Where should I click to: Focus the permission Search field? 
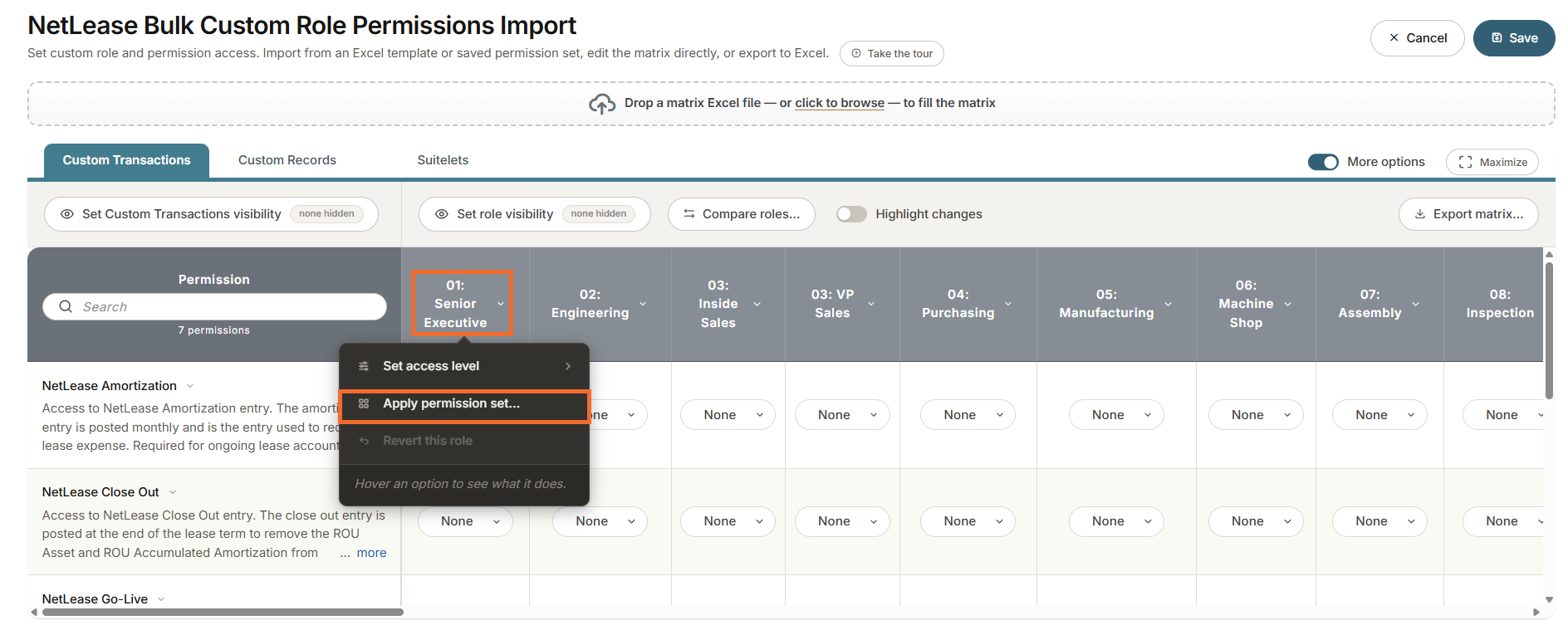pos(214,307)
